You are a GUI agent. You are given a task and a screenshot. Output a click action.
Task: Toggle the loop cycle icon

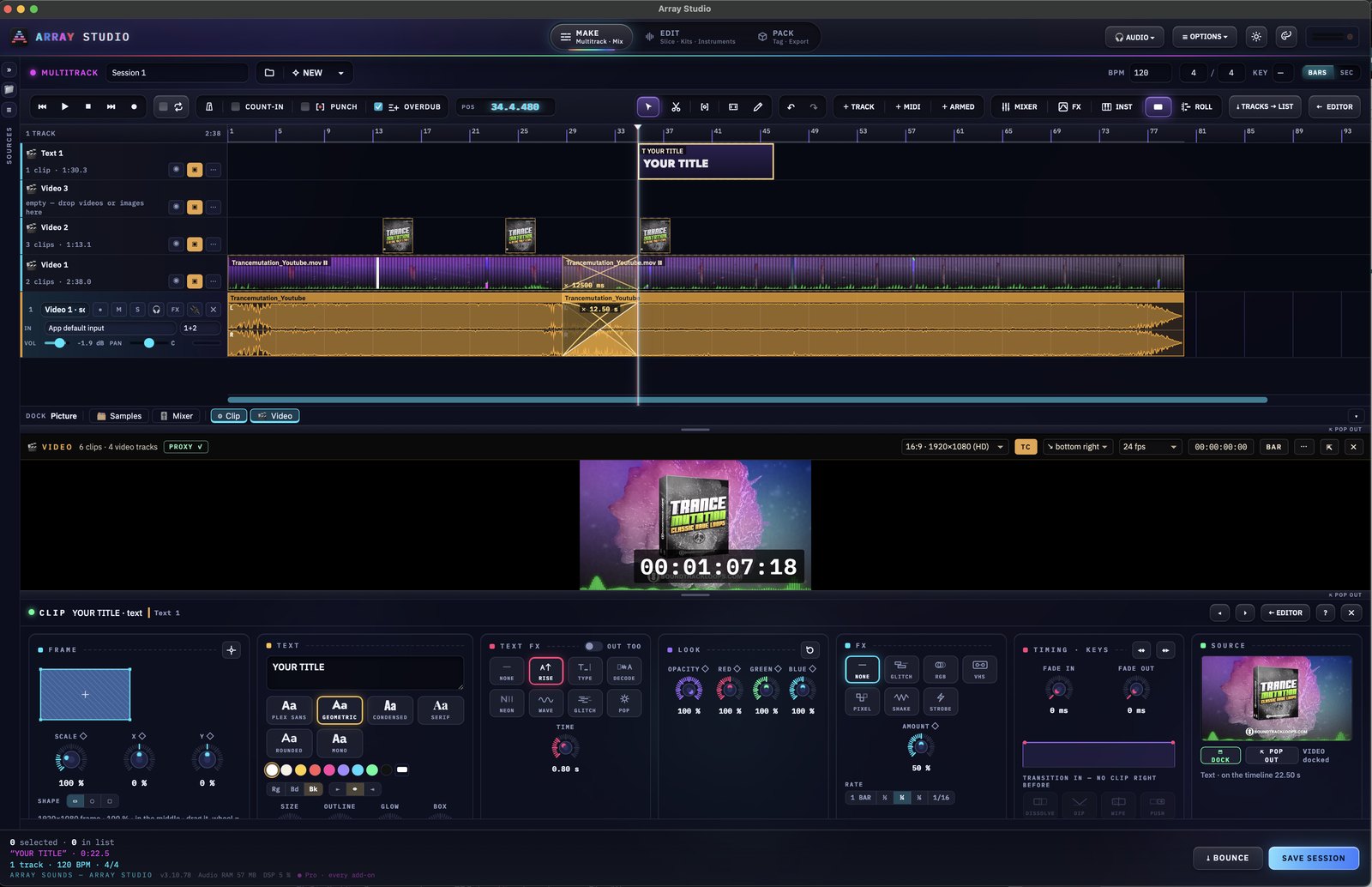[x=178, y=107]
